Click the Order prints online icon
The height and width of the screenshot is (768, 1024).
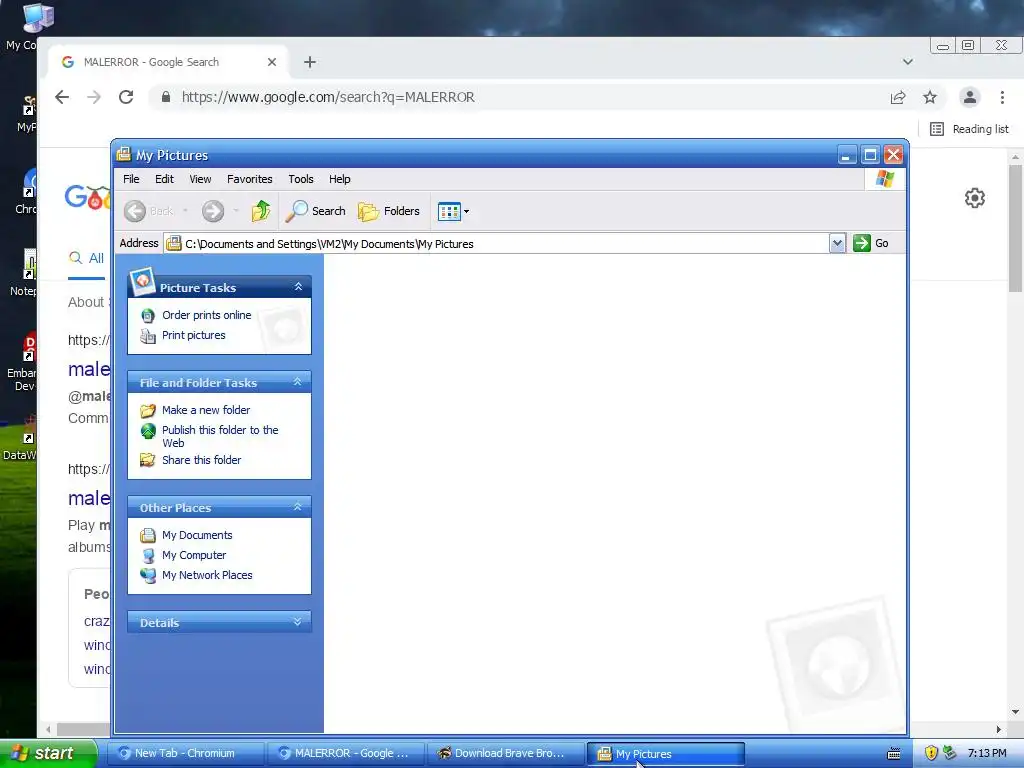click(x=148, y=315)
